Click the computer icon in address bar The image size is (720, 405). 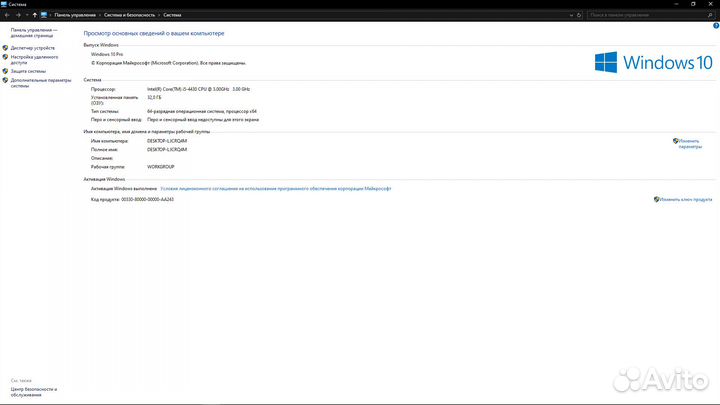[44, 15]
